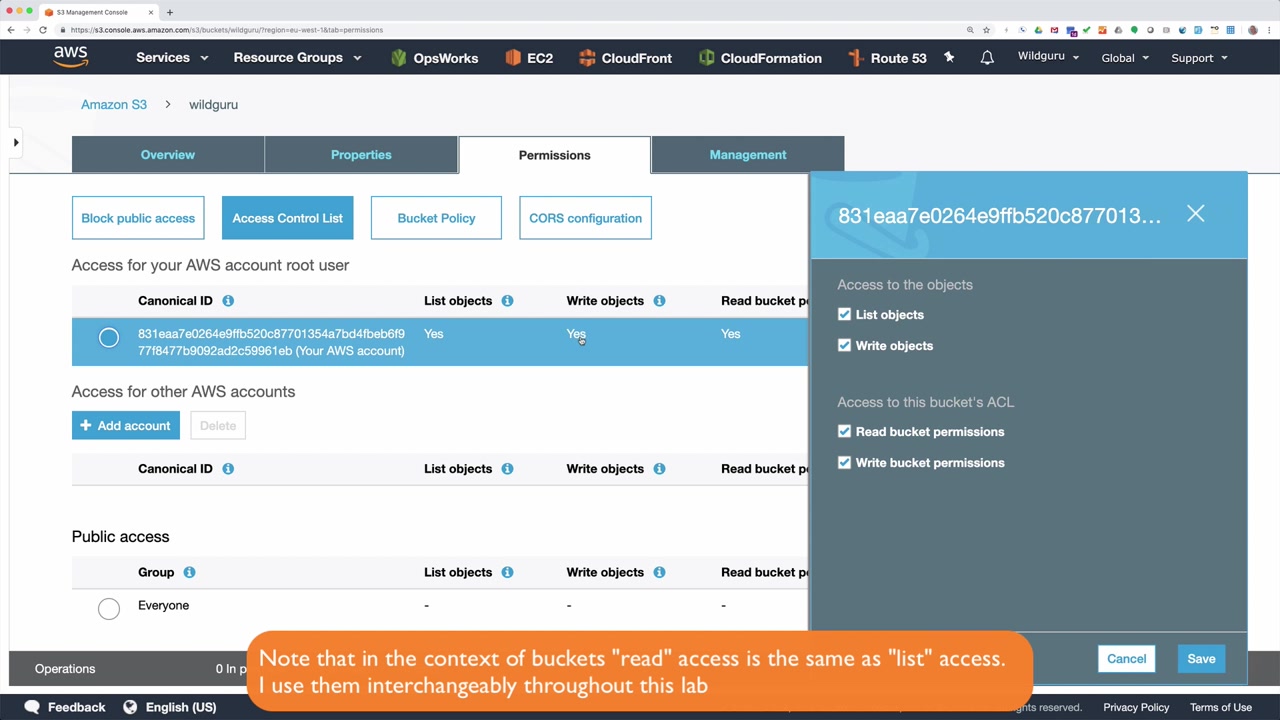This screenshot has width=1280, height=720.
Task: Select the Everyone group radio button
Action: (109, 608)
